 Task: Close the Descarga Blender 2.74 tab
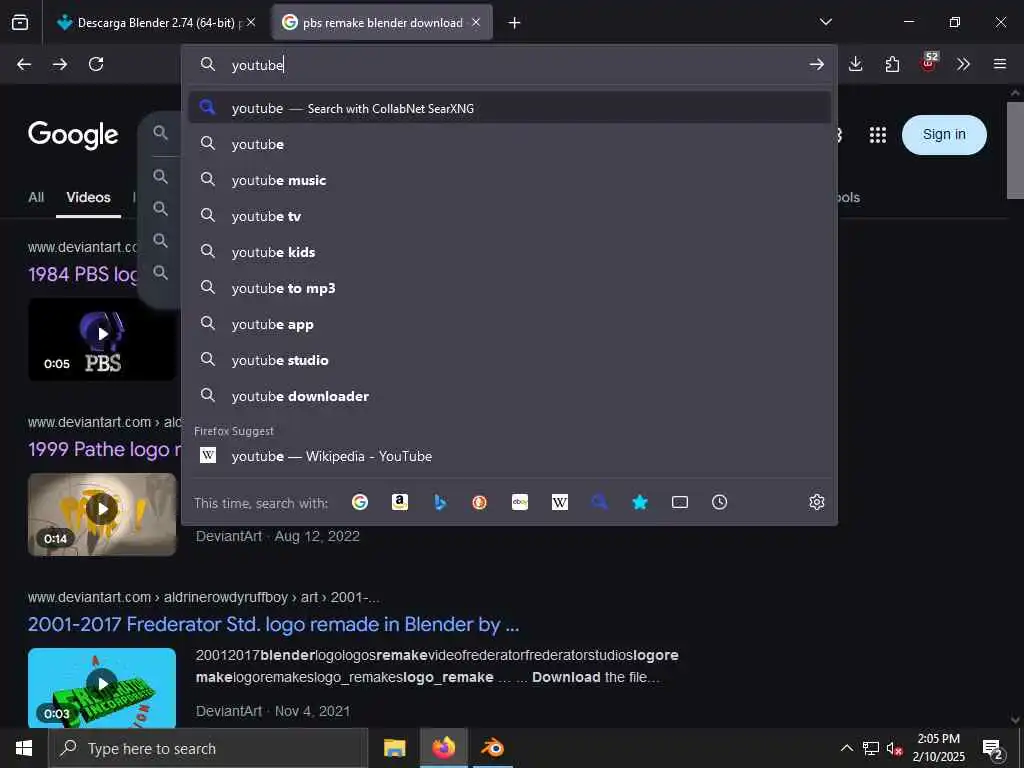click(251, 23)
